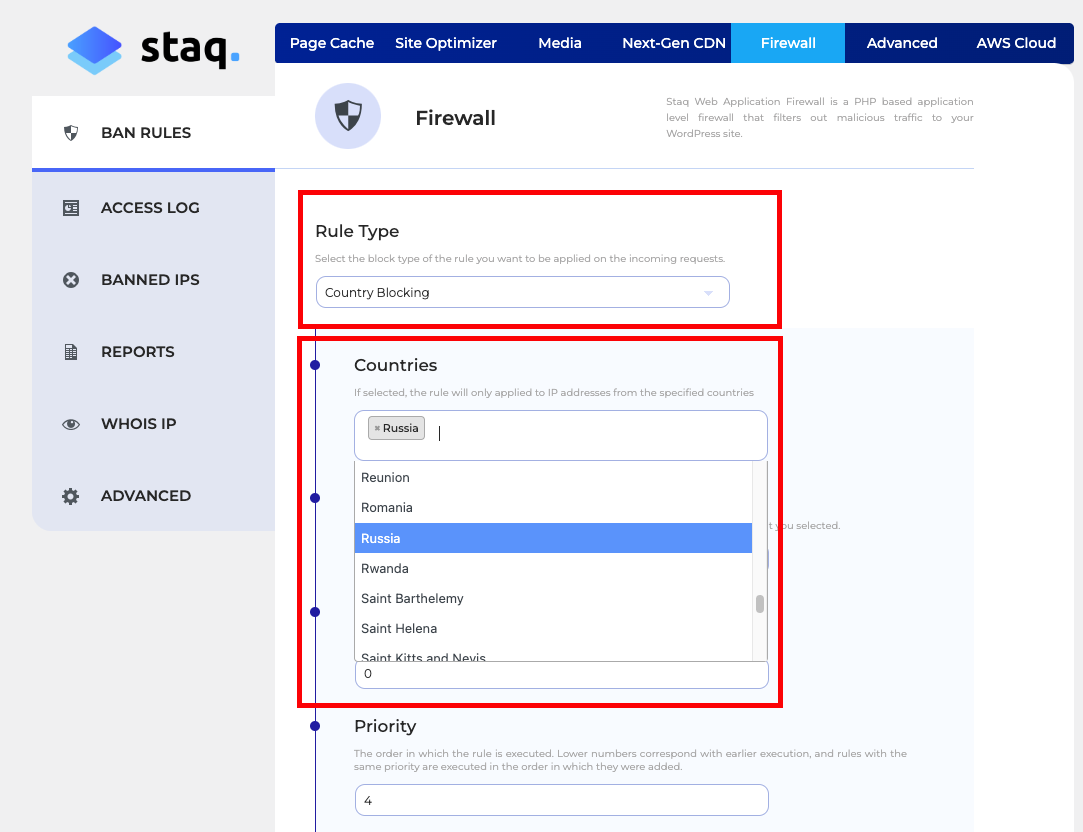The image size is (1083, 832).
Task: Open the Access Log sidebar icon
Action: [x=70, y=207]
